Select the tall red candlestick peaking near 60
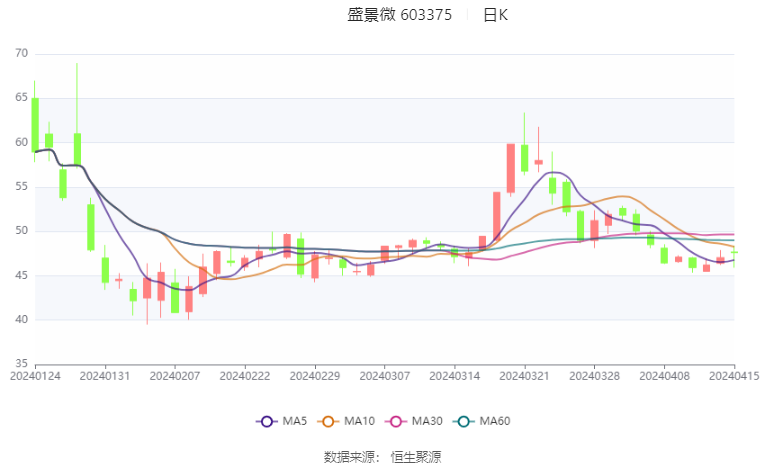This screenshot has height=465, width=765. (x=511, y=168)
